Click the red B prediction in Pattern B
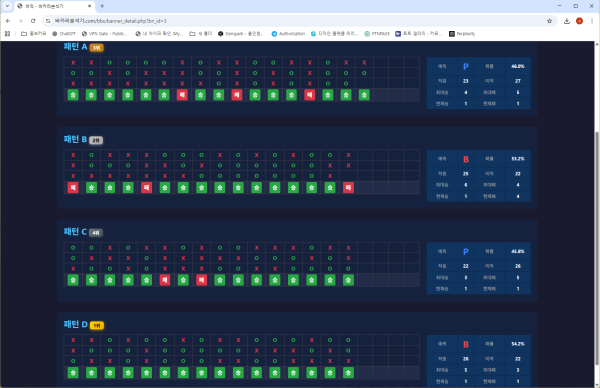The image size is (600, 388). [x=466, y=159]
